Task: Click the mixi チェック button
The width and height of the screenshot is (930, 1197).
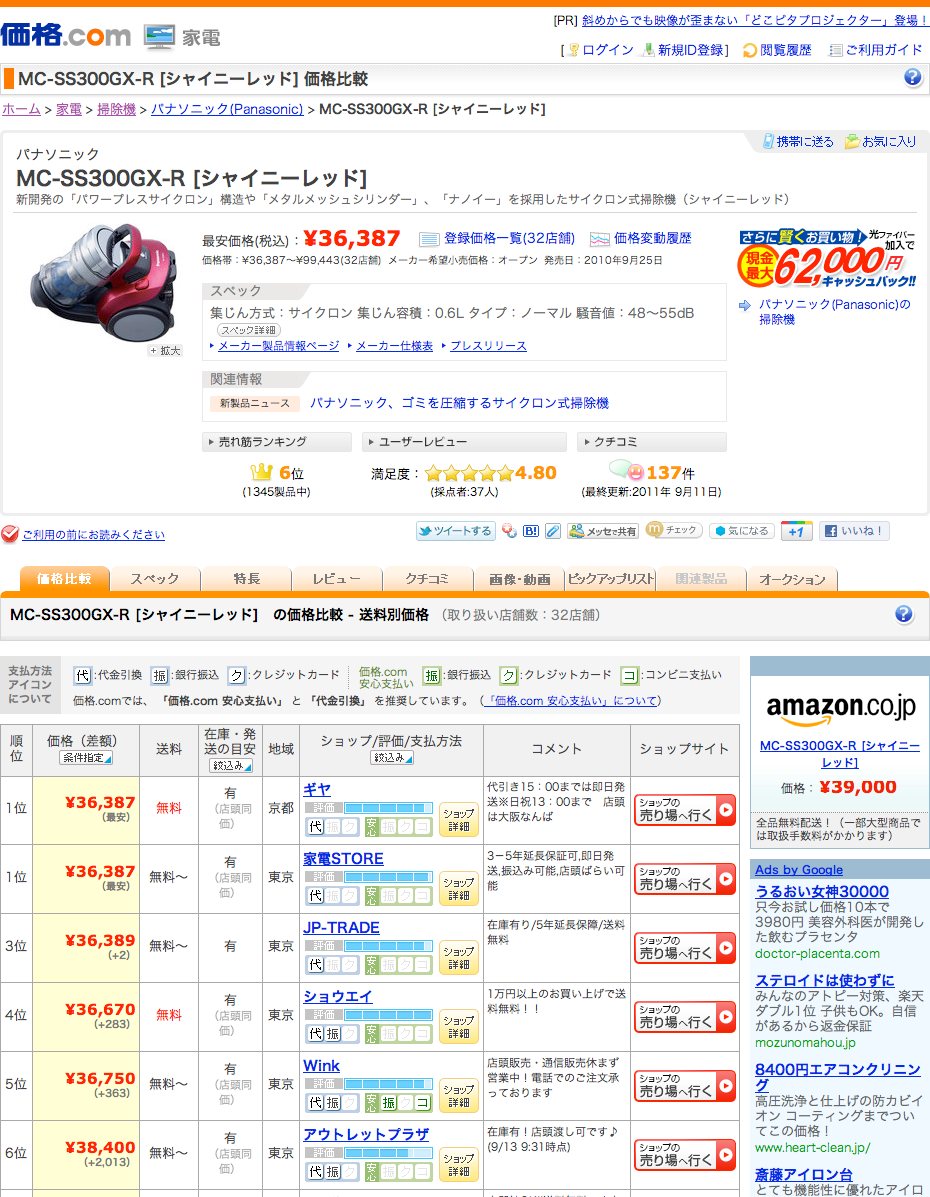Action: pos(673,530)
